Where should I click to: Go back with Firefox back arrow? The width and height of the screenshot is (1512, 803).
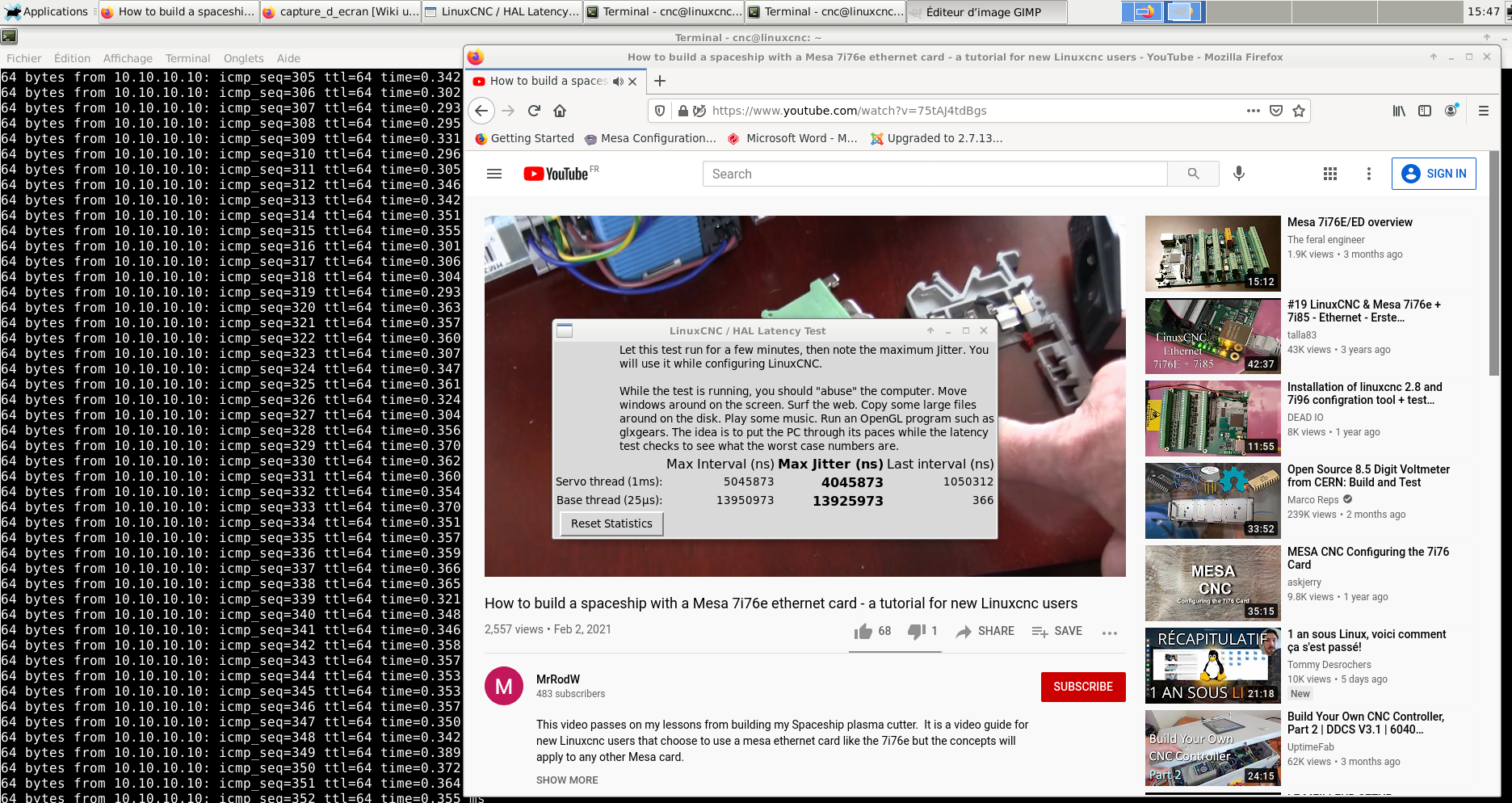pos(481,111)
